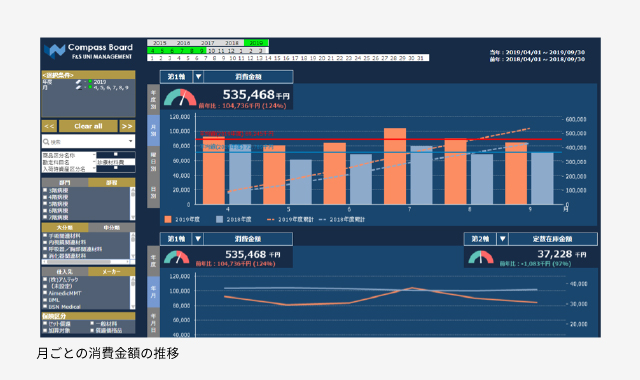Select the 年月 vertical tab in lower chart
Image resolution: width=640 pixels, height=380 pixels.
[153, 291]
